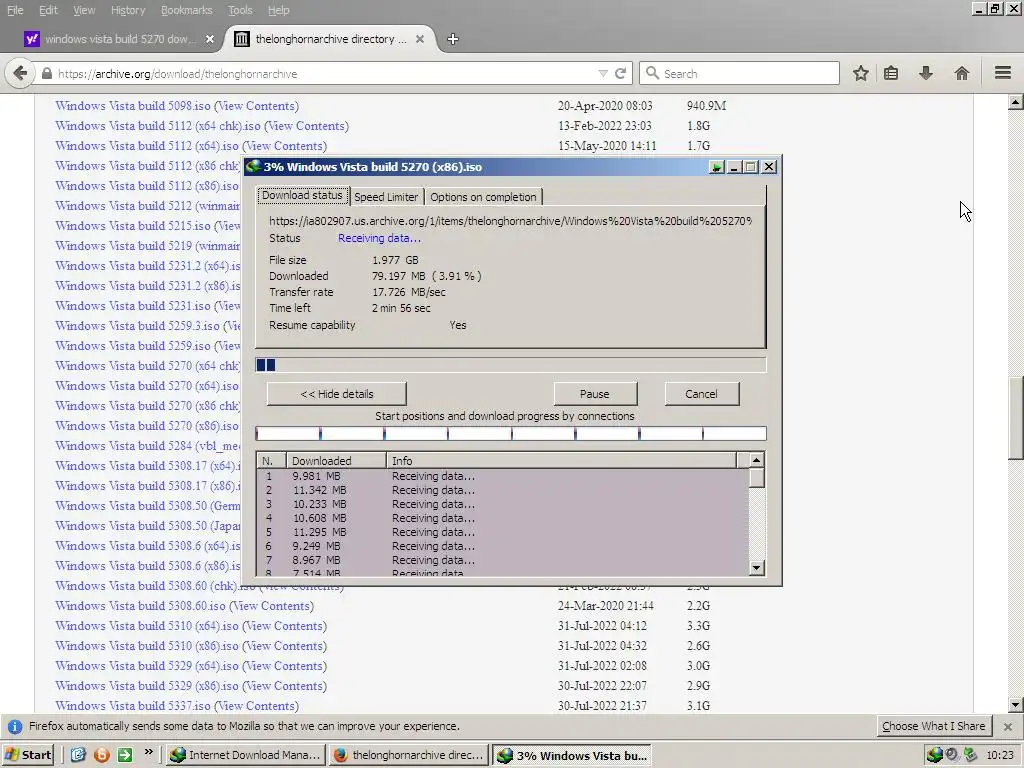Click the IDM tray-minimize icon in dialog titlebar
This screenshot has width=1024, height=768.
[716, 167]
